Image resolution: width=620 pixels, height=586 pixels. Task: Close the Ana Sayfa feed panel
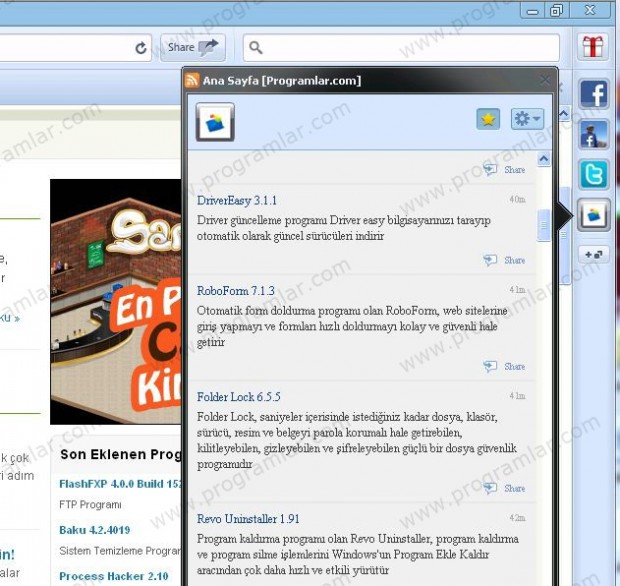click(x=545, y=80)
